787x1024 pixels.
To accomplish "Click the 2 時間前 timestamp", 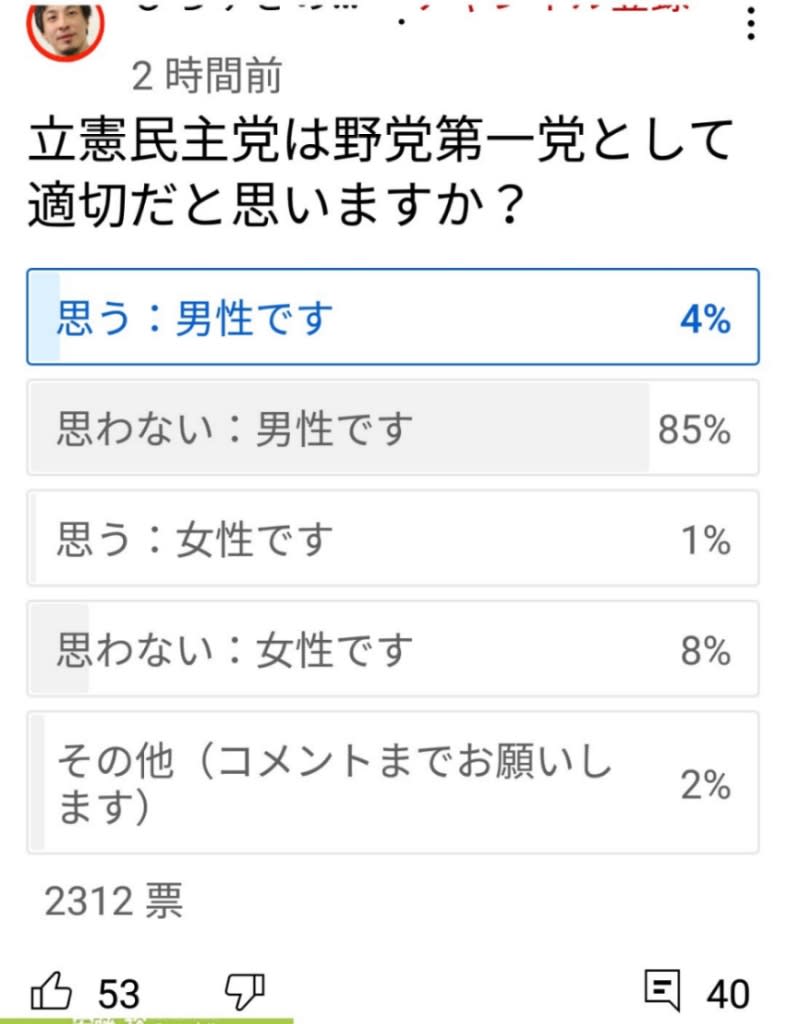I will [x=207, y=76].
